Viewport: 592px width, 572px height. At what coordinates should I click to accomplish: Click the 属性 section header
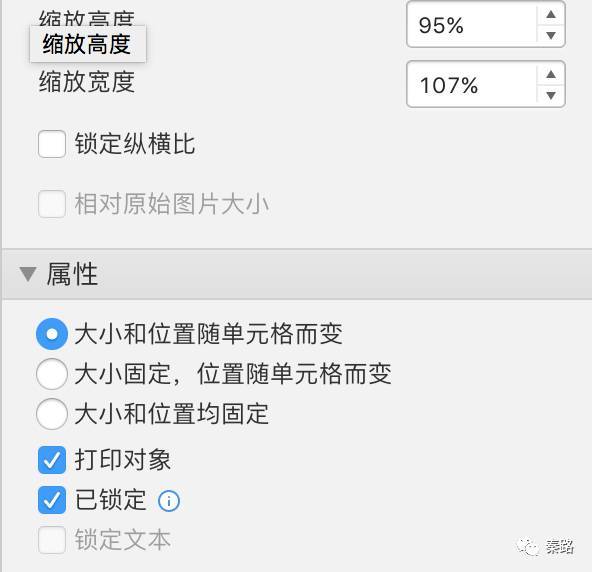tap(297, 274)
